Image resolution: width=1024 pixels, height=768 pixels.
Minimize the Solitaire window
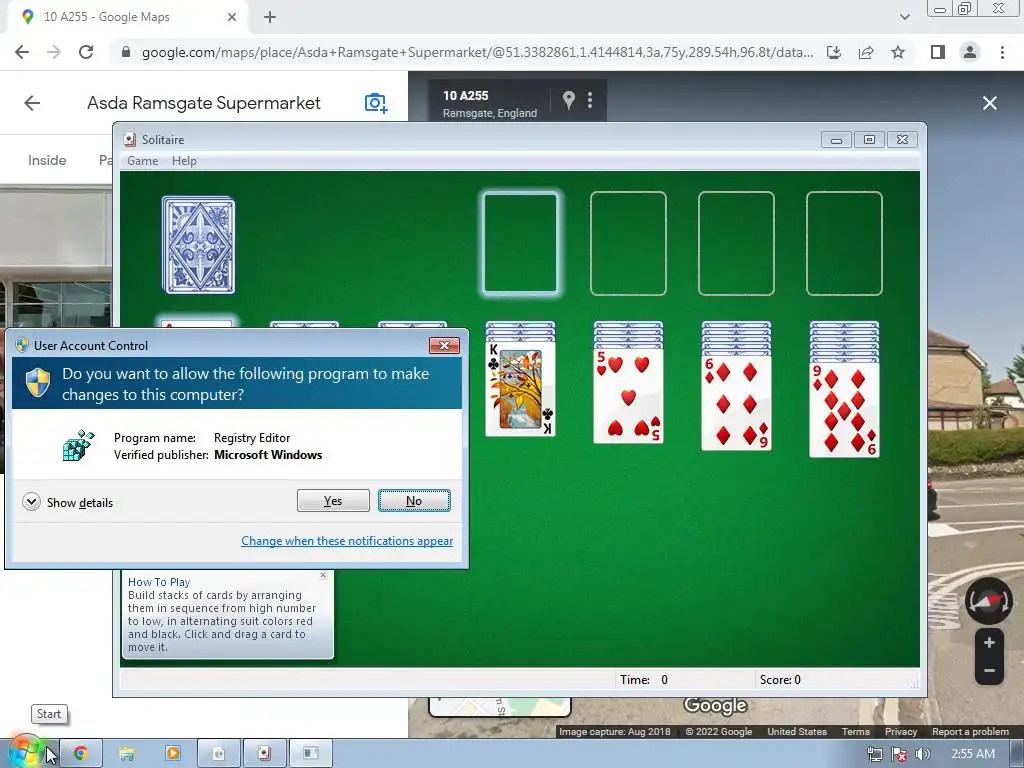(836, 140)
